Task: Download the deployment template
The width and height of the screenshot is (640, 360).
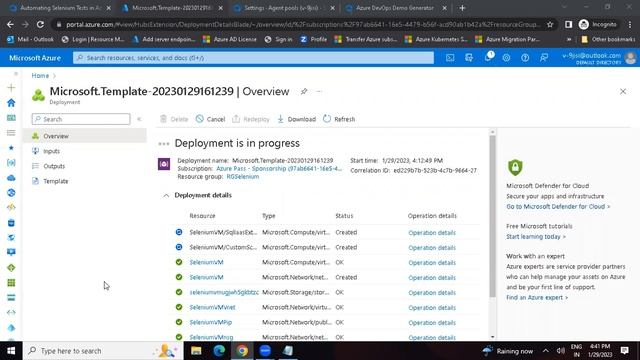Action: coord(296,119)
